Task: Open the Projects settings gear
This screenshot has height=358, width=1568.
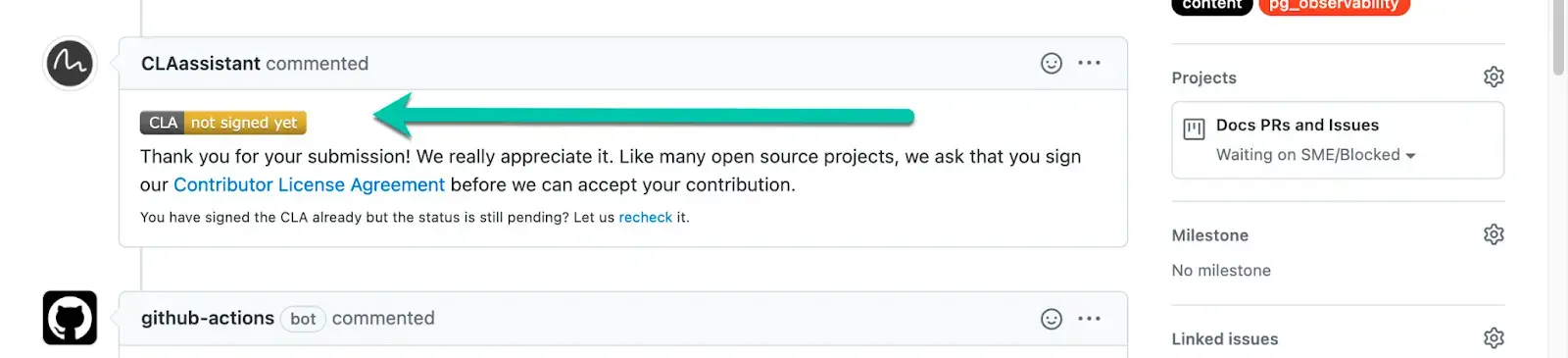Action: pos(1494,77)
